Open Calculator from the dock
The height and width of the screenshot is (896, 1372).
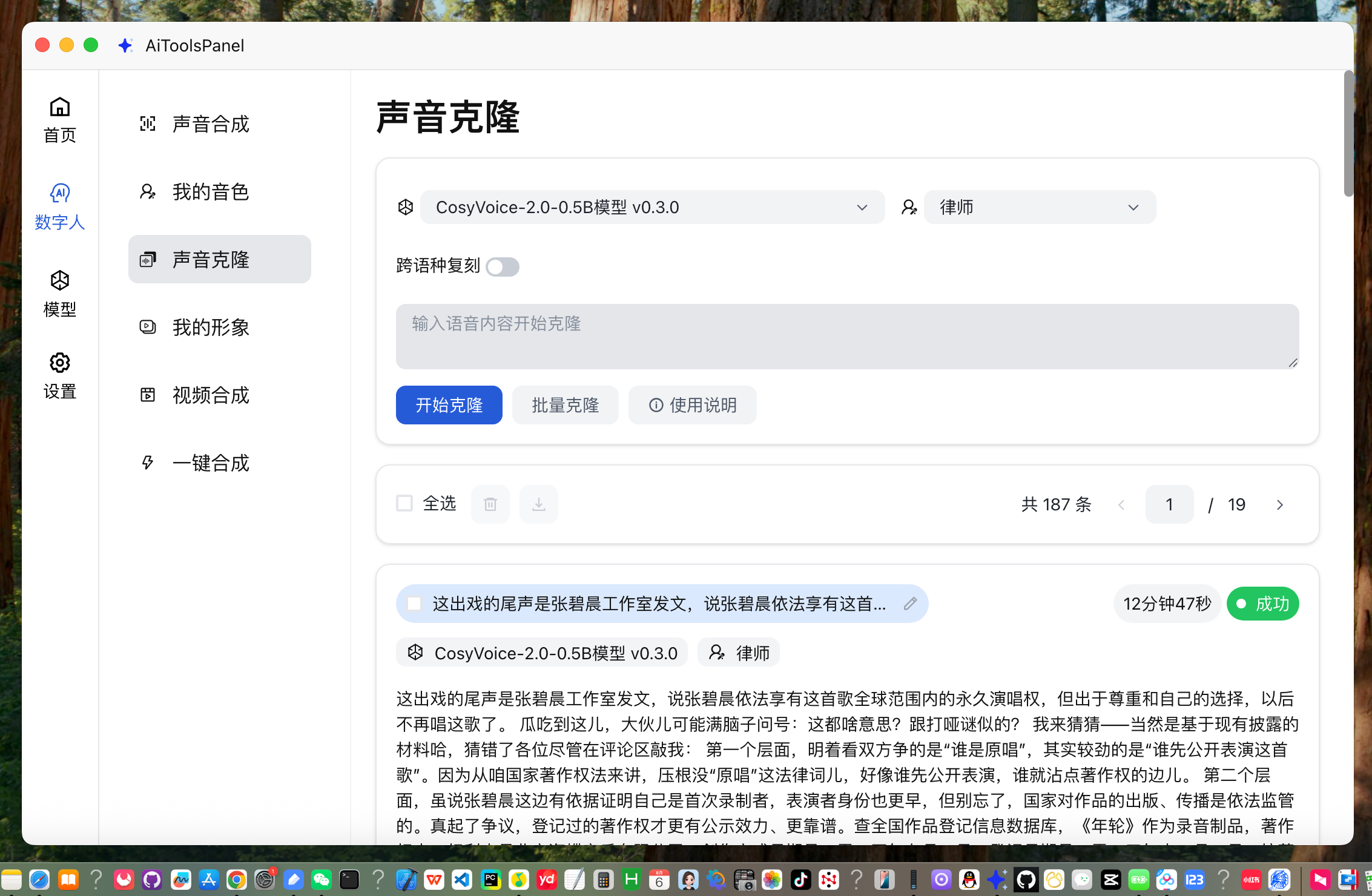pyautogui.click(x=603, y=879)
